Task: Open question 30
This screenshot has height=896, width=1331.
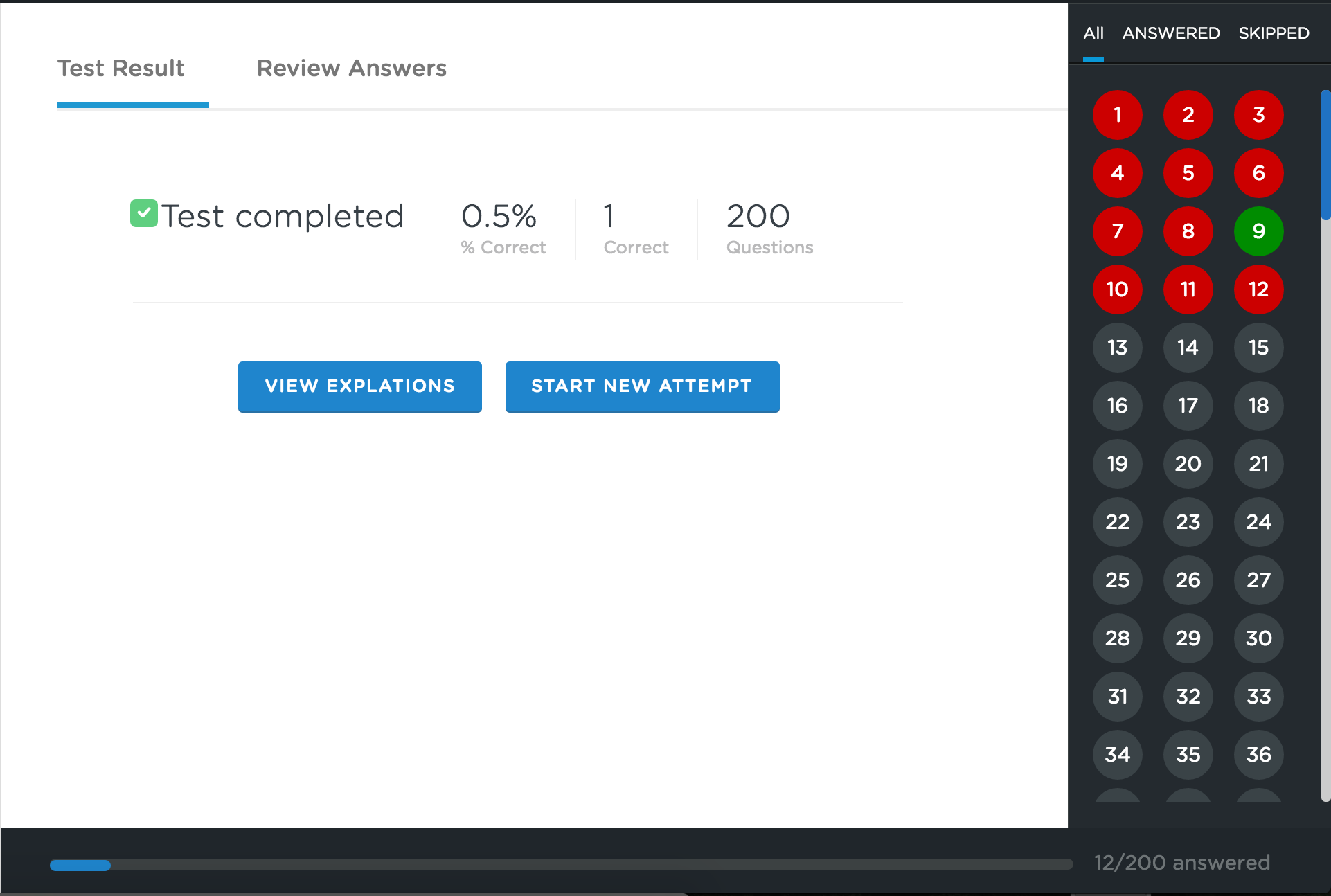Action: [1259, 638]
